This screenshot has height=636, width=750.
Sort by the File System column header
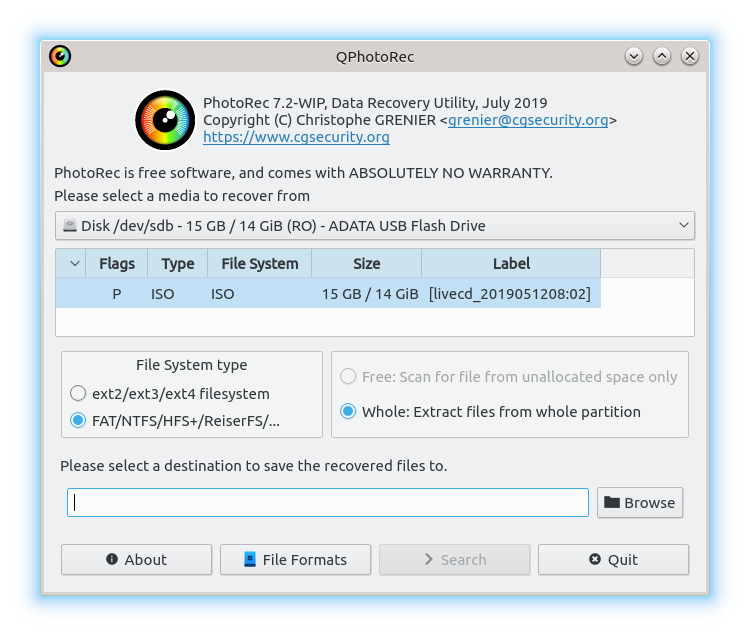pos(260,263)
